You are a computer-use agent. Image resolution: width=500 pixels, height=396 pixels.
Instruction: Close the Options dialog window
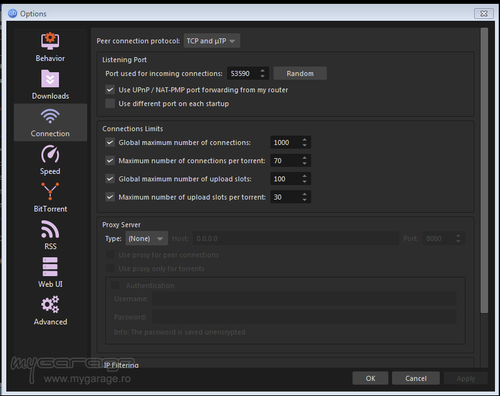pyautogui.click(x=484, y=13)
